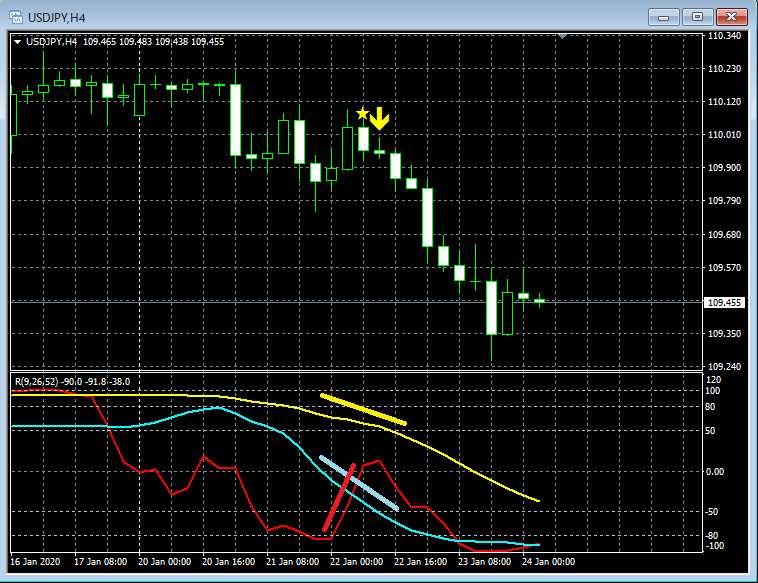Click the indicator label R(9,26,52)
Screen dimensions: 758x583
[36, 381]
